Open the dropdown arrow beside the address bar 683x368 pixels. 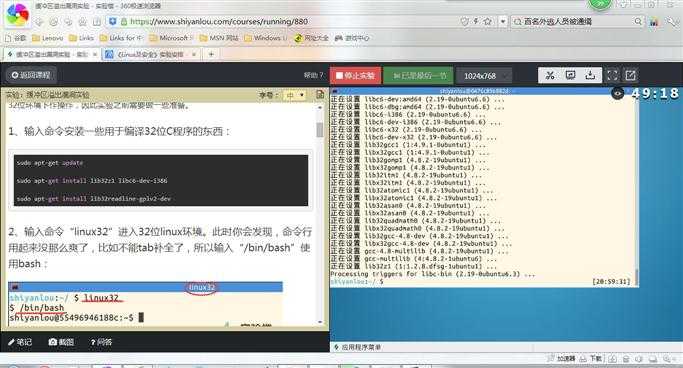tap(503, 21)
